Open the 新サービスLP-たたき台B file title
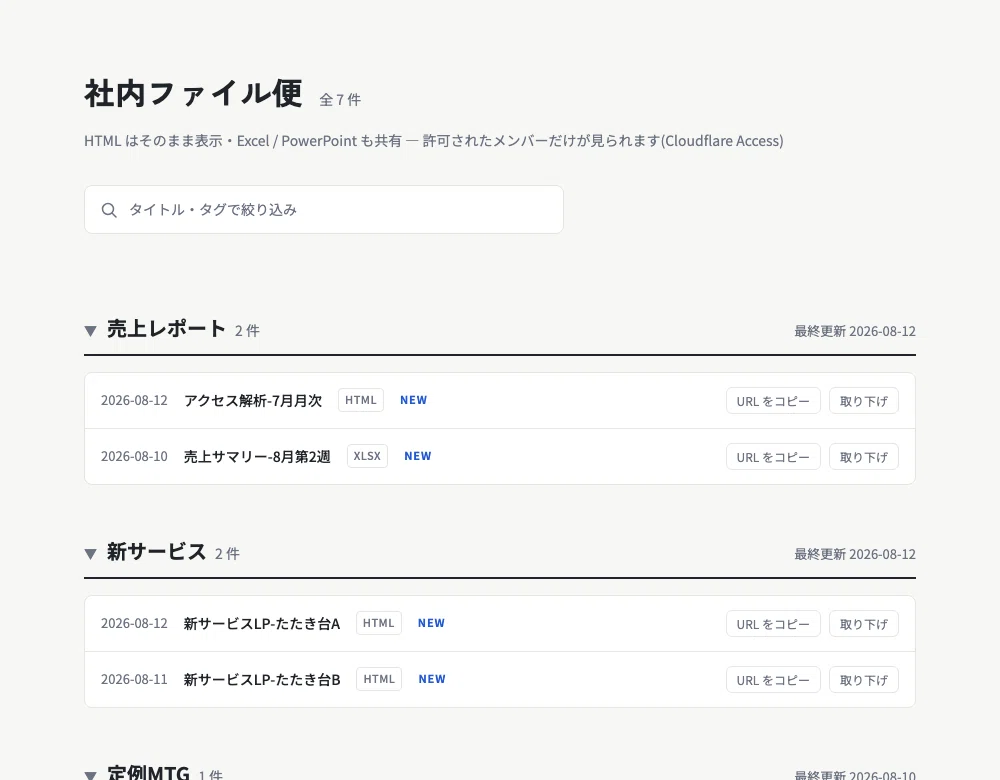The width and height of the screenshot is (1000, 780). pos(262,680)
